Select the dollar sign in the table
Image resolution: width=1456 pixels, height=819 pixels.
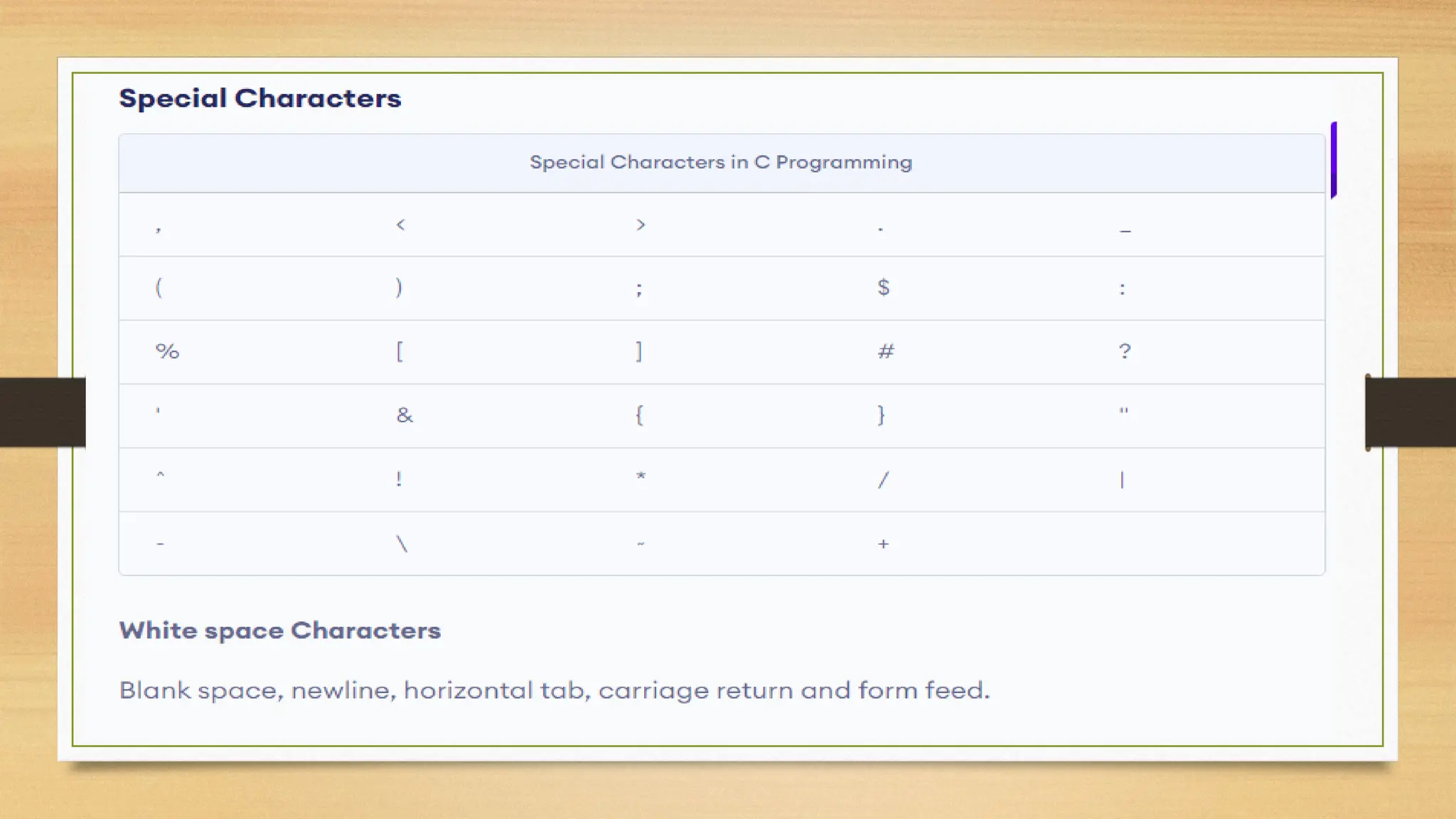click(x=883, y=287)
